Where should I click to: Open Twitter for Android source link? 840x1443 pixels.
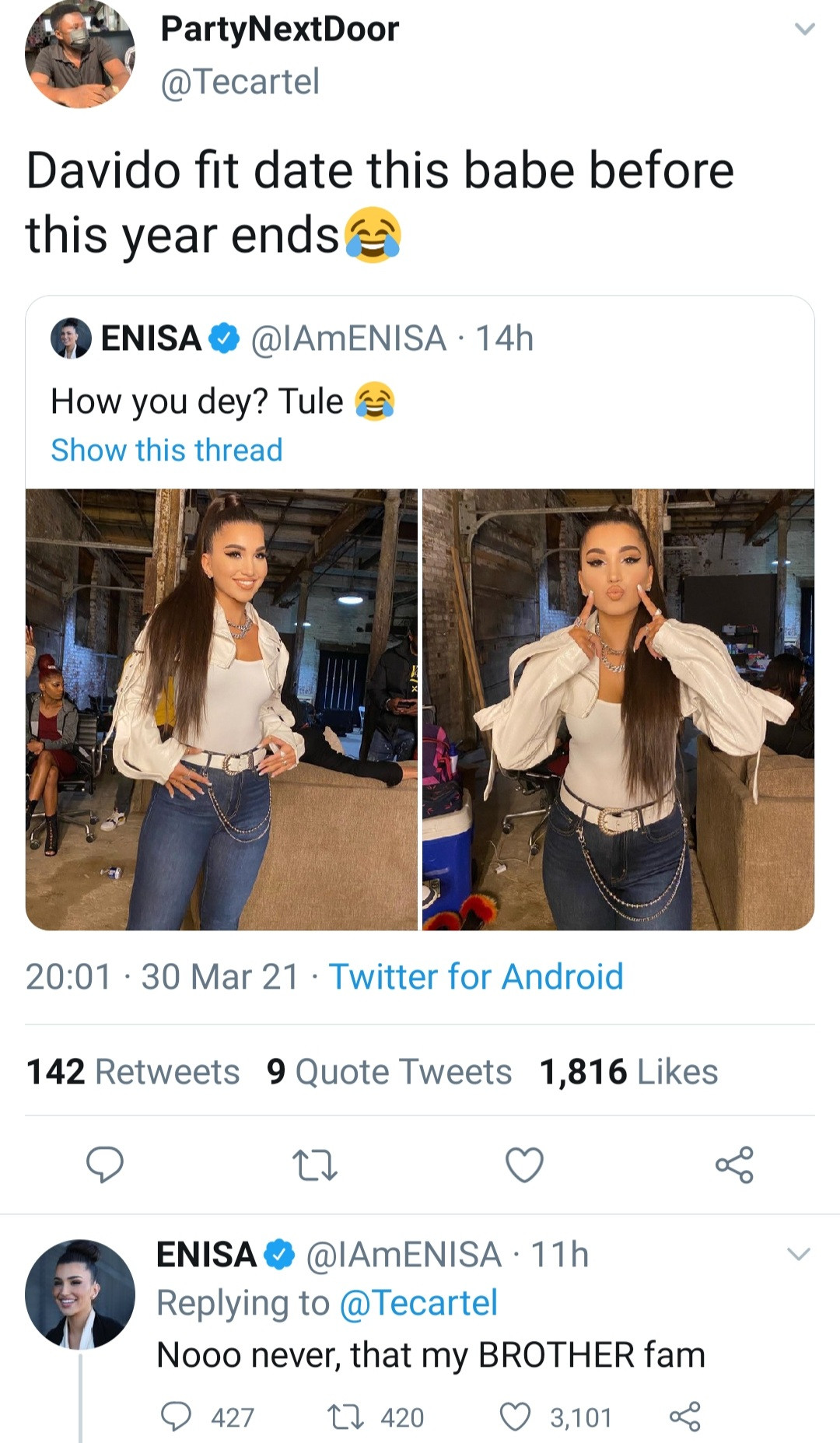click(476, 977)
